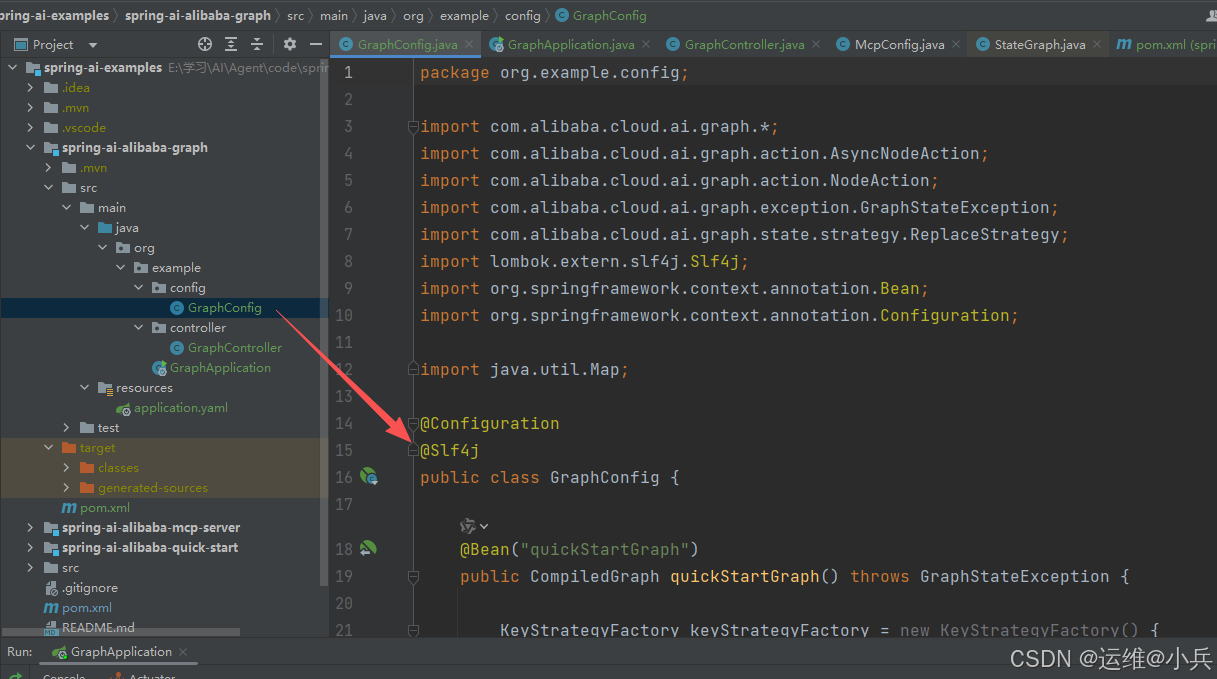Switch to StateGraph.java tab

pyautogui.click(x=1039, y=44)
